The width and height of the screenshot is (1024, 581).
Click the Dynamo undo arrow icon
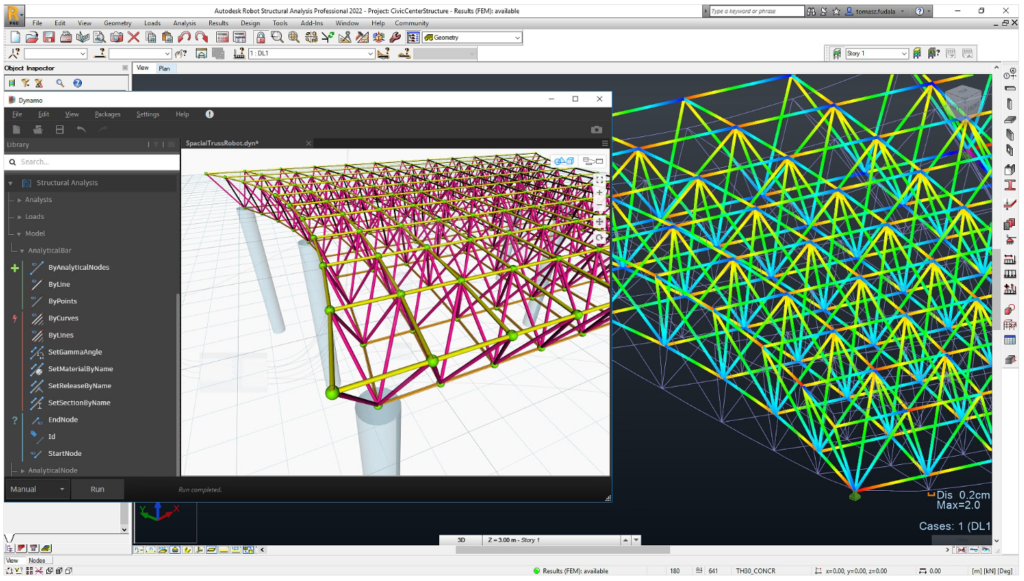pyautogui.click(x=81, y=130)
